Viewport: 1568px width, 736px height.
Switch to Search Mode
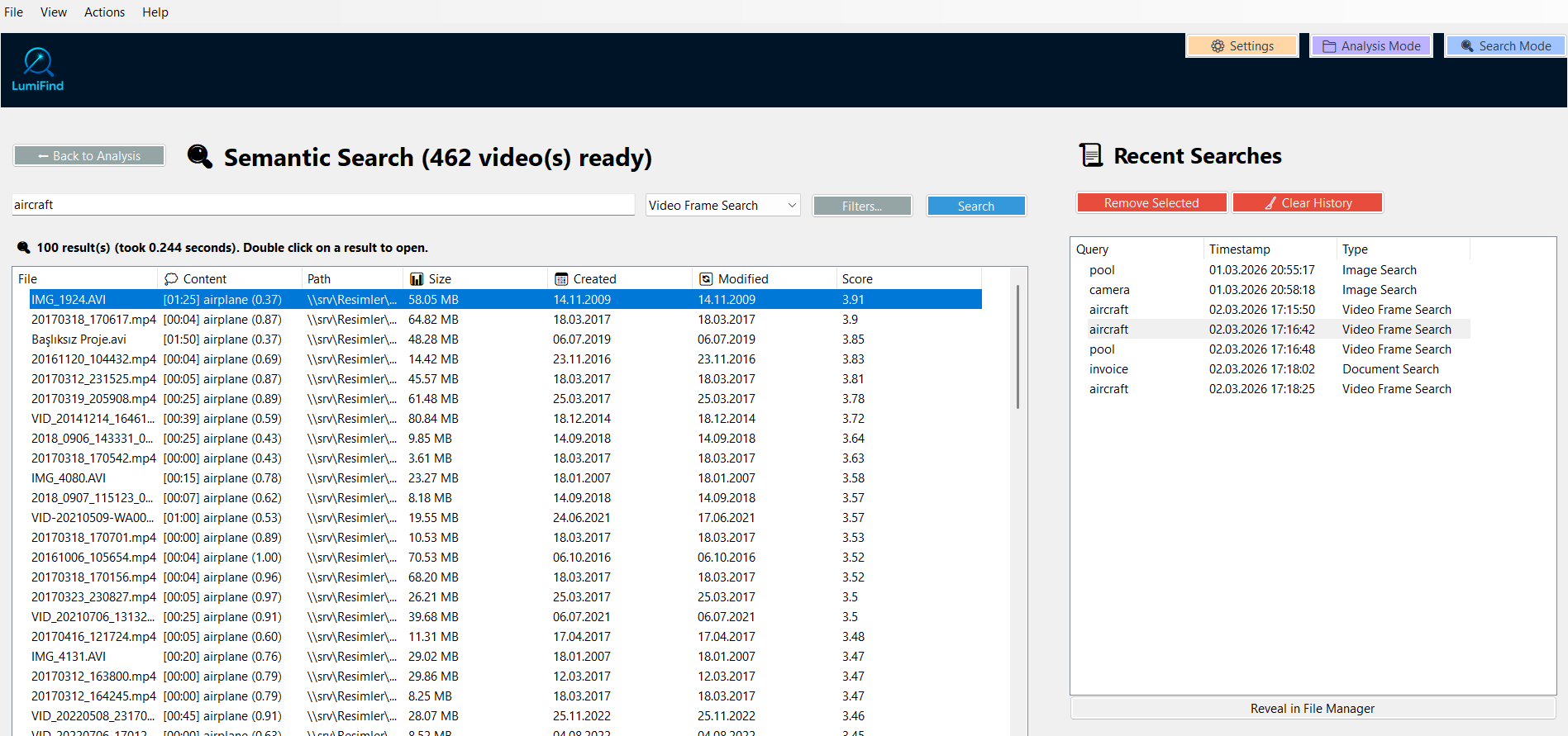pos(1505,46)
